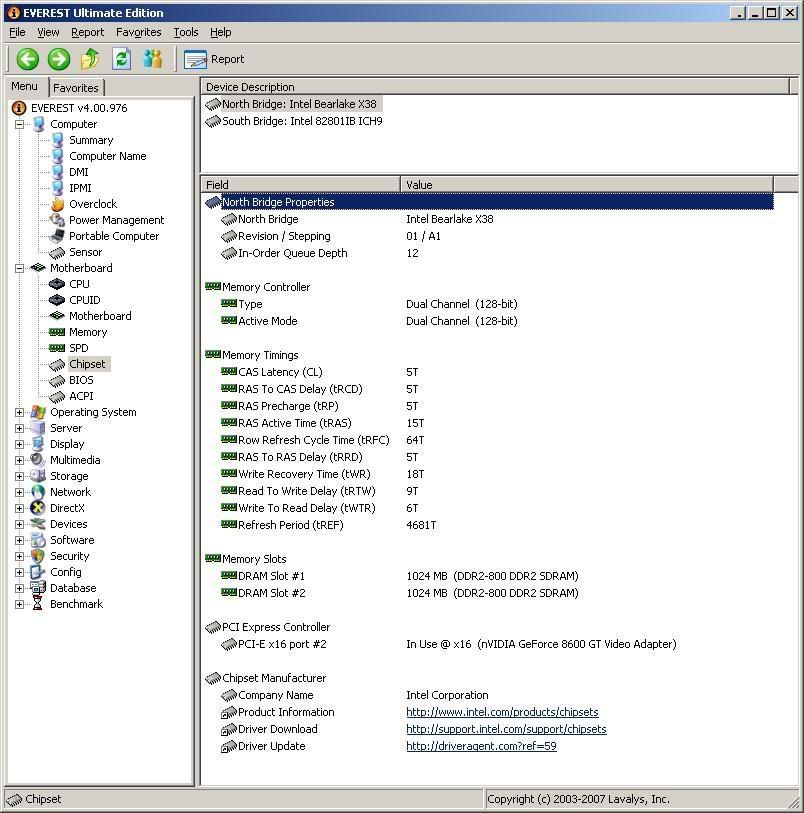Click the green Forward arrow button
The width and height of the screenshot is (804, 813).
pyautogui.click(x=59, y=59)
